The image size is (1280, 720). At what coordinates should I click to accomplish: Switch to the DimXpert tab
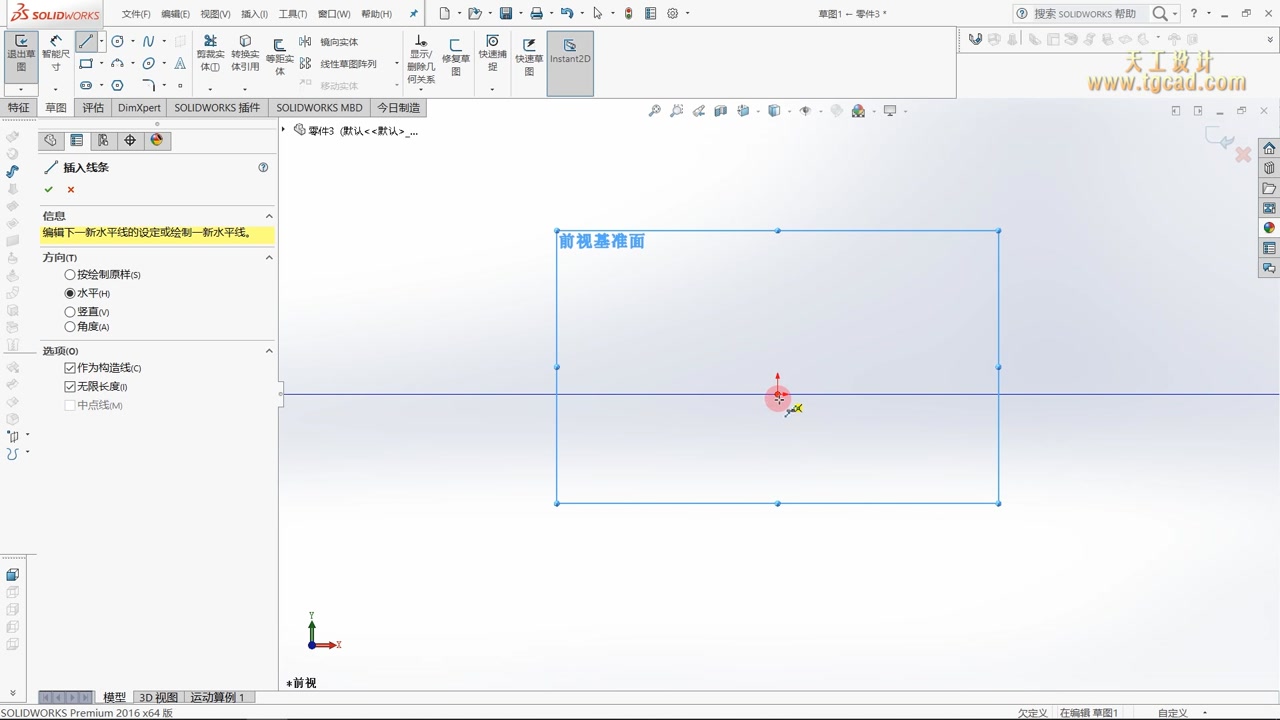tap(139, 107)
